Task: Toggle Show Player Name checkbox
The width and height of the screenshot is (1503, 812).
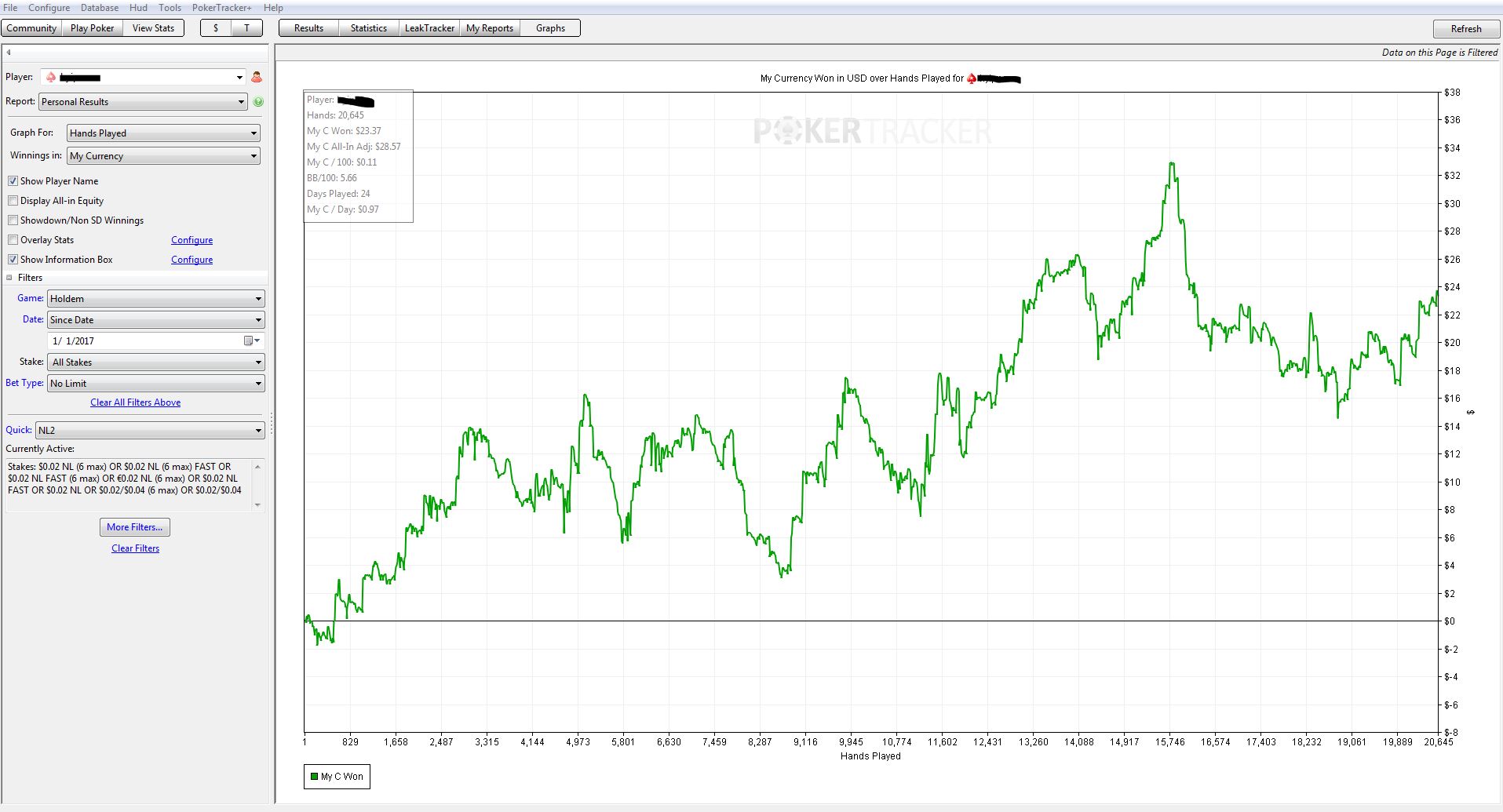Action: pyautogui.click(x=13, y=181)
